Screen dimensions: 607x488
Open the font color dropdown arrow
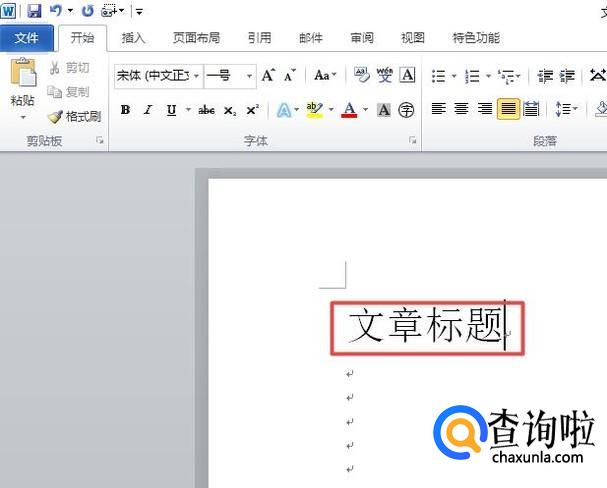pos(365,110)
